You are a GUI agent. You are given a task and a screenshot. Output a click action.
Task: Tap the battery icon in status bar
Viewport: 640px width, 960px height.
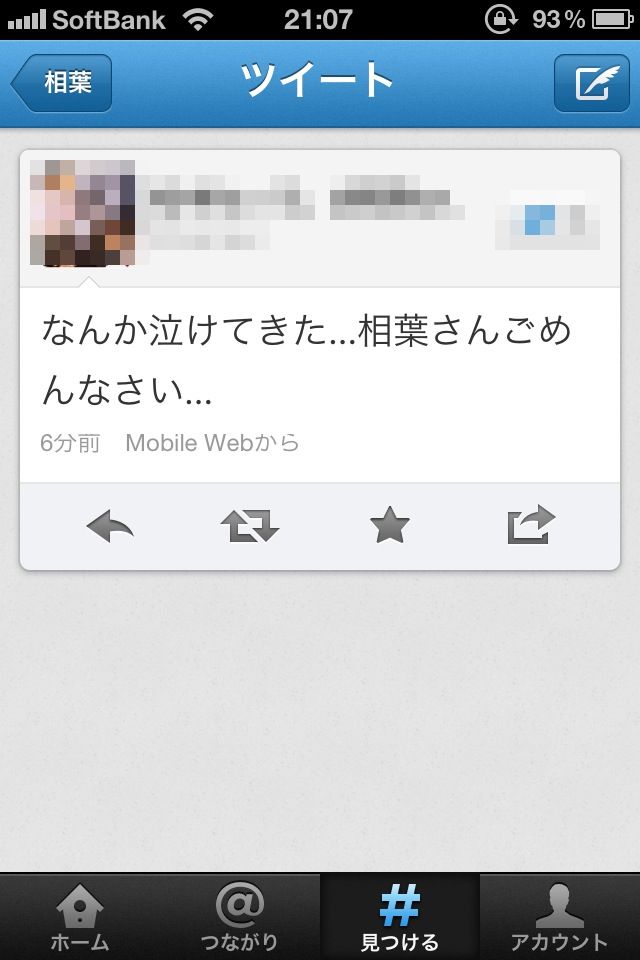pos(613,20)
